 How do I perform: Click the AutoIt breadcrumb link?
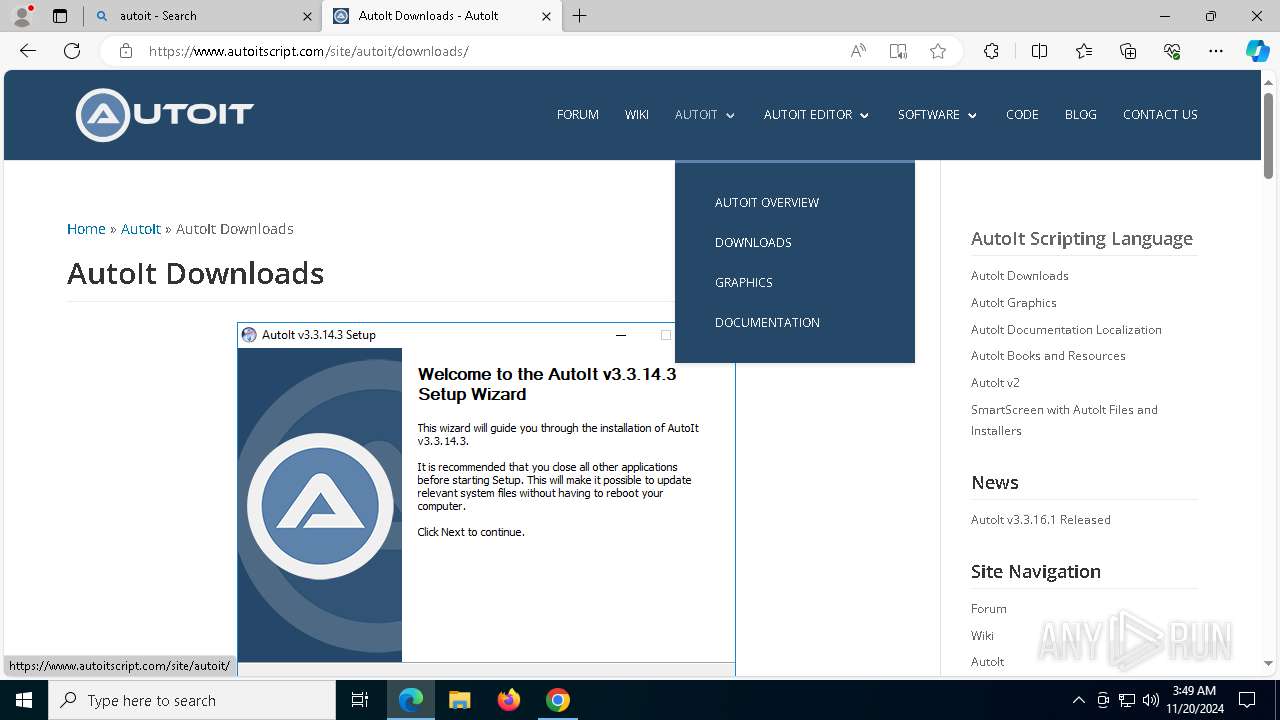click(141, 229)
